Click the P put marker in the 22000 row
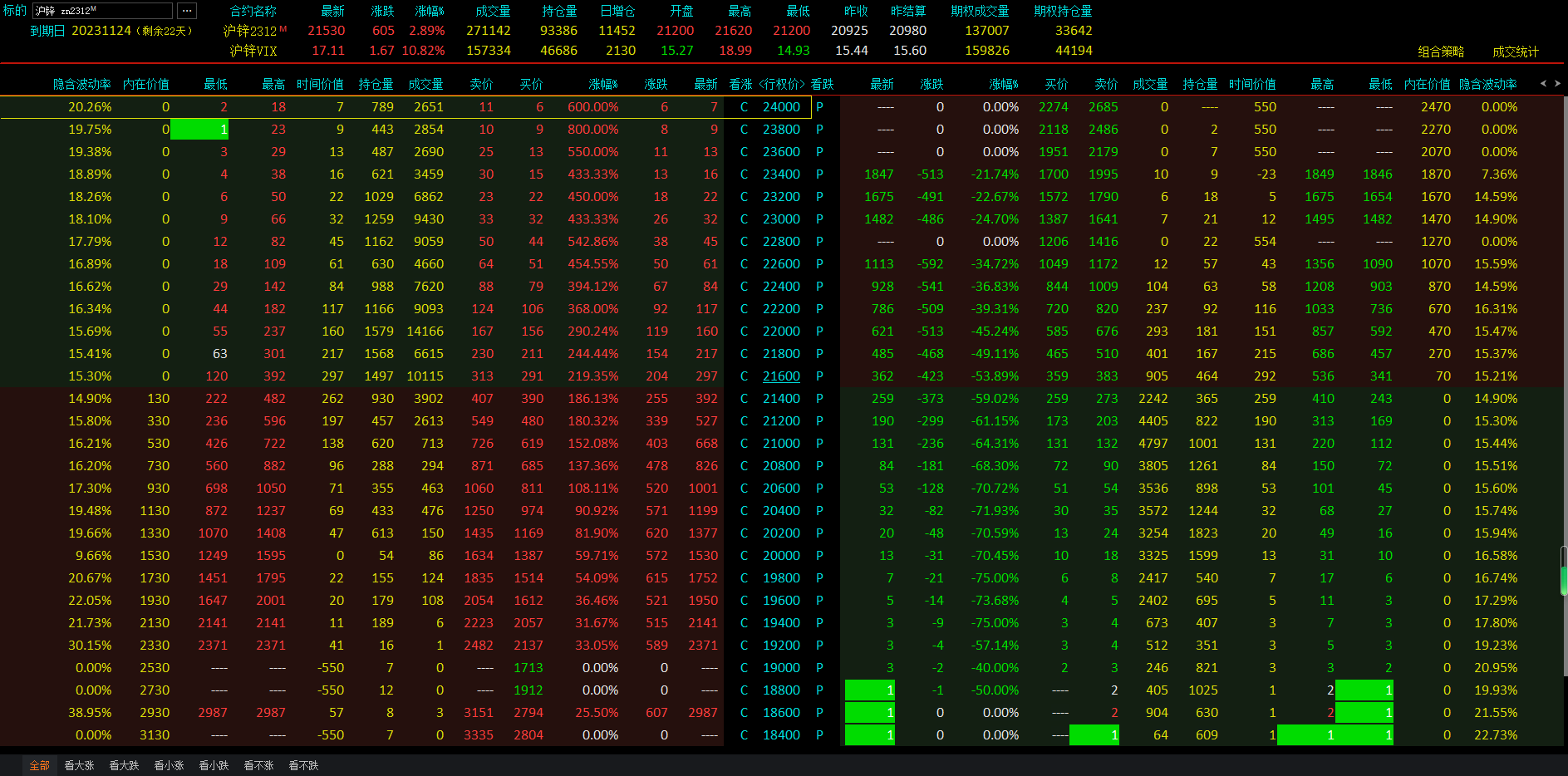This screenshot has height=776, width=1568. tap(819, 332)
